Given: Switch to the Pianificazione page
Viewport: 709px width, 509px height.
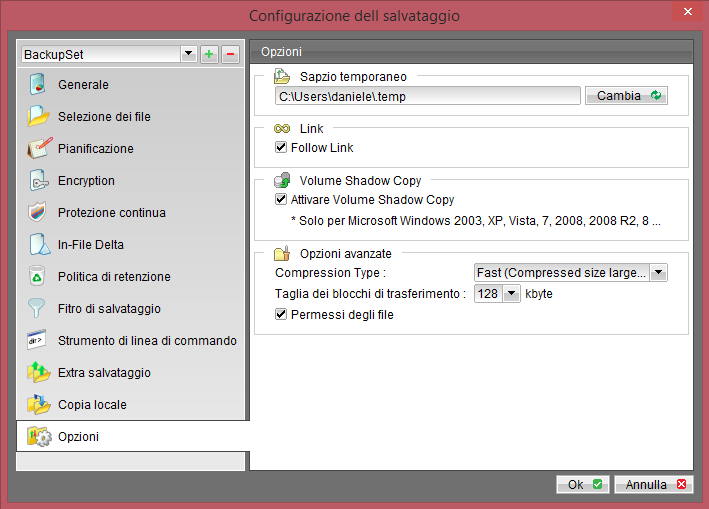Looking at the screenshot, I should click(x=131, y=148).
